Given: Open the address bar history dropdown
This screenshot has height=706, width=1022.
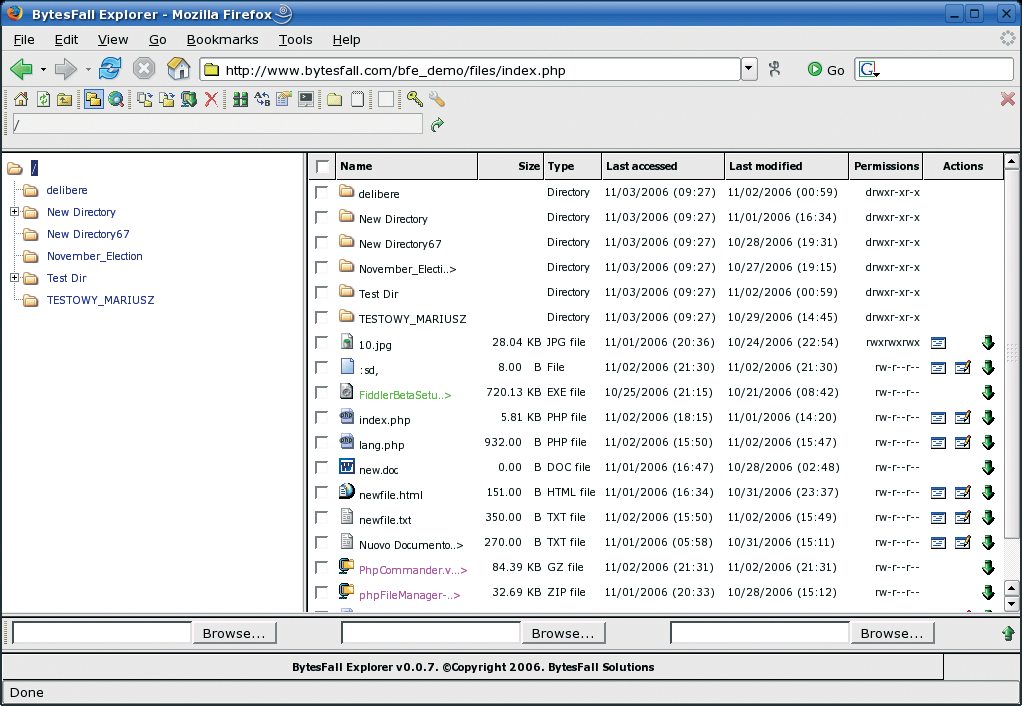Looking at the screenshot, I should click(749, 68).
